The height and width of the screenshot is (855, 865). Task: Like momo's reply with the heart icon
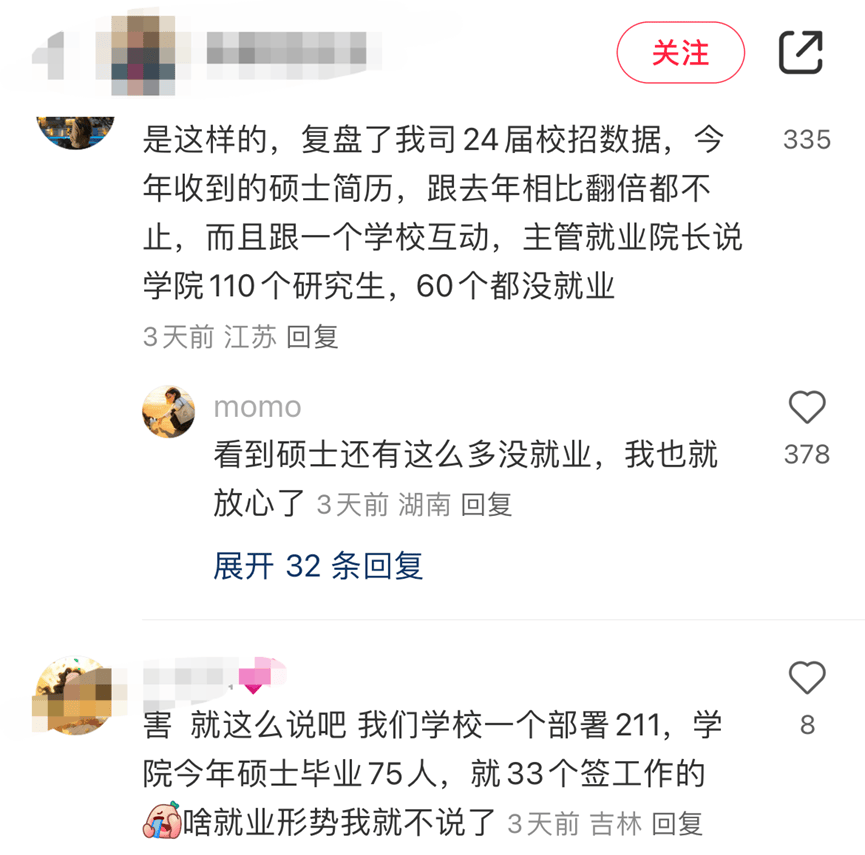click(807, 407)
